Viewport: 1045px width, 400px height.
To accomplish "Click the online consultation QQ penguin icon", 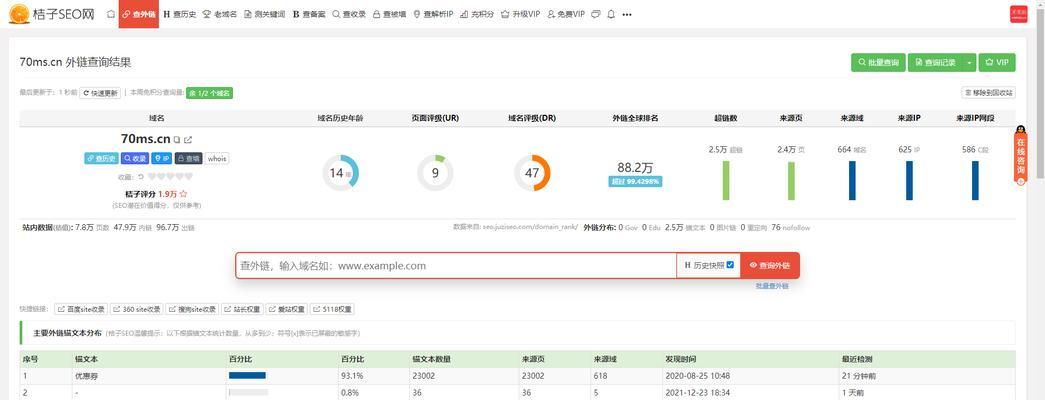I will click(x=1020, y=130).
